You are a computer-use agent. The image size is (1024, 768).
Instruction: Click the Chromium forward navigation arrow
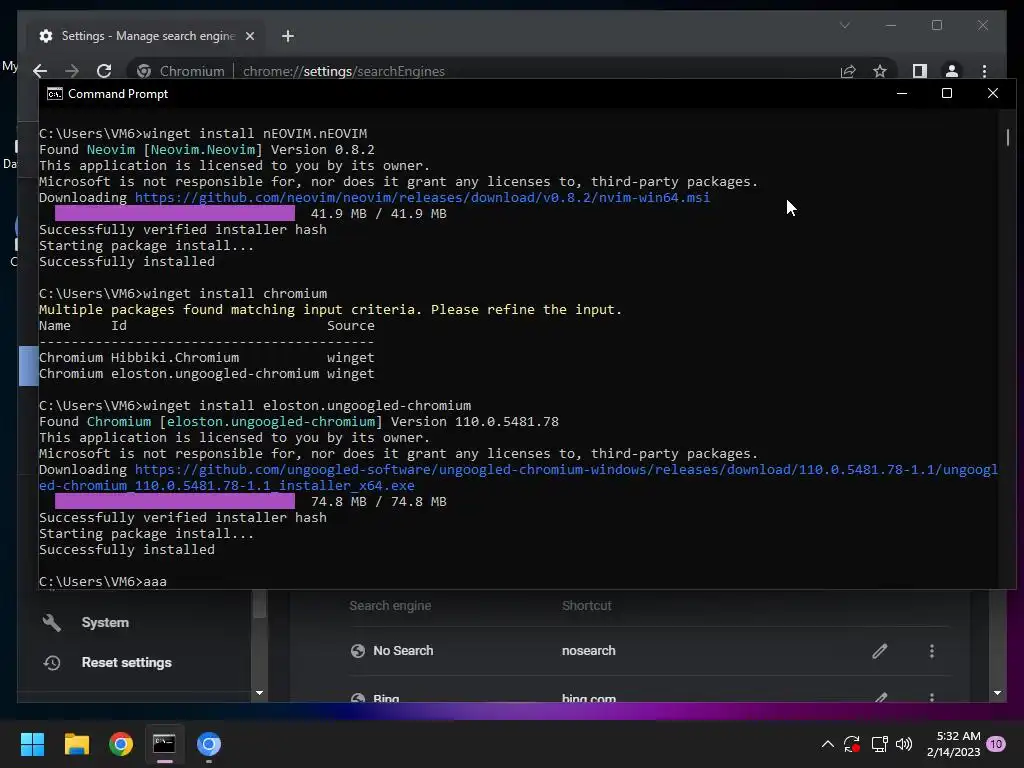(x=72, y=71)
